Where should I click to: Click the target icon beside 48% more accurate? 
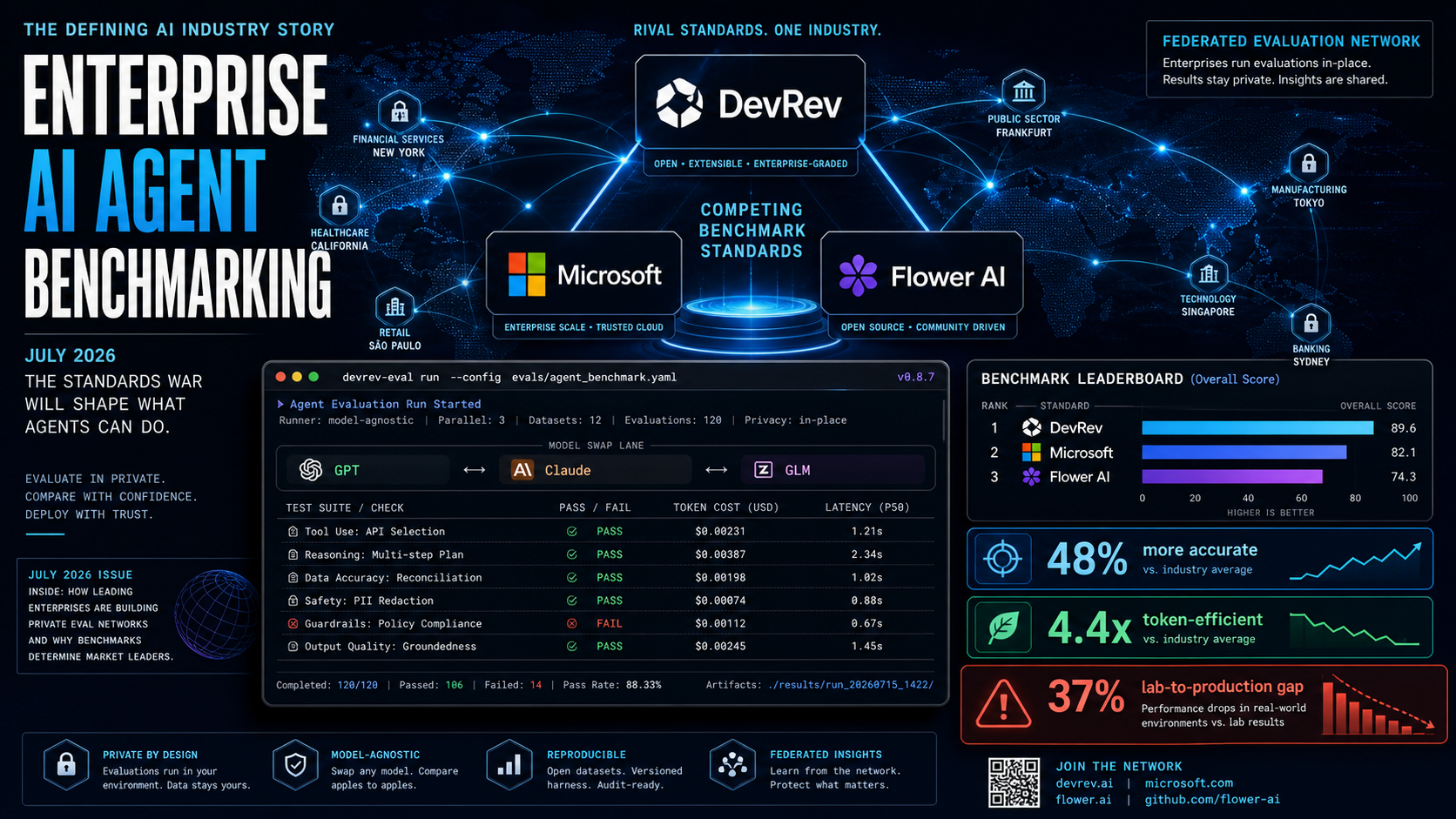pyautogui.click(x=1002, y=558)
